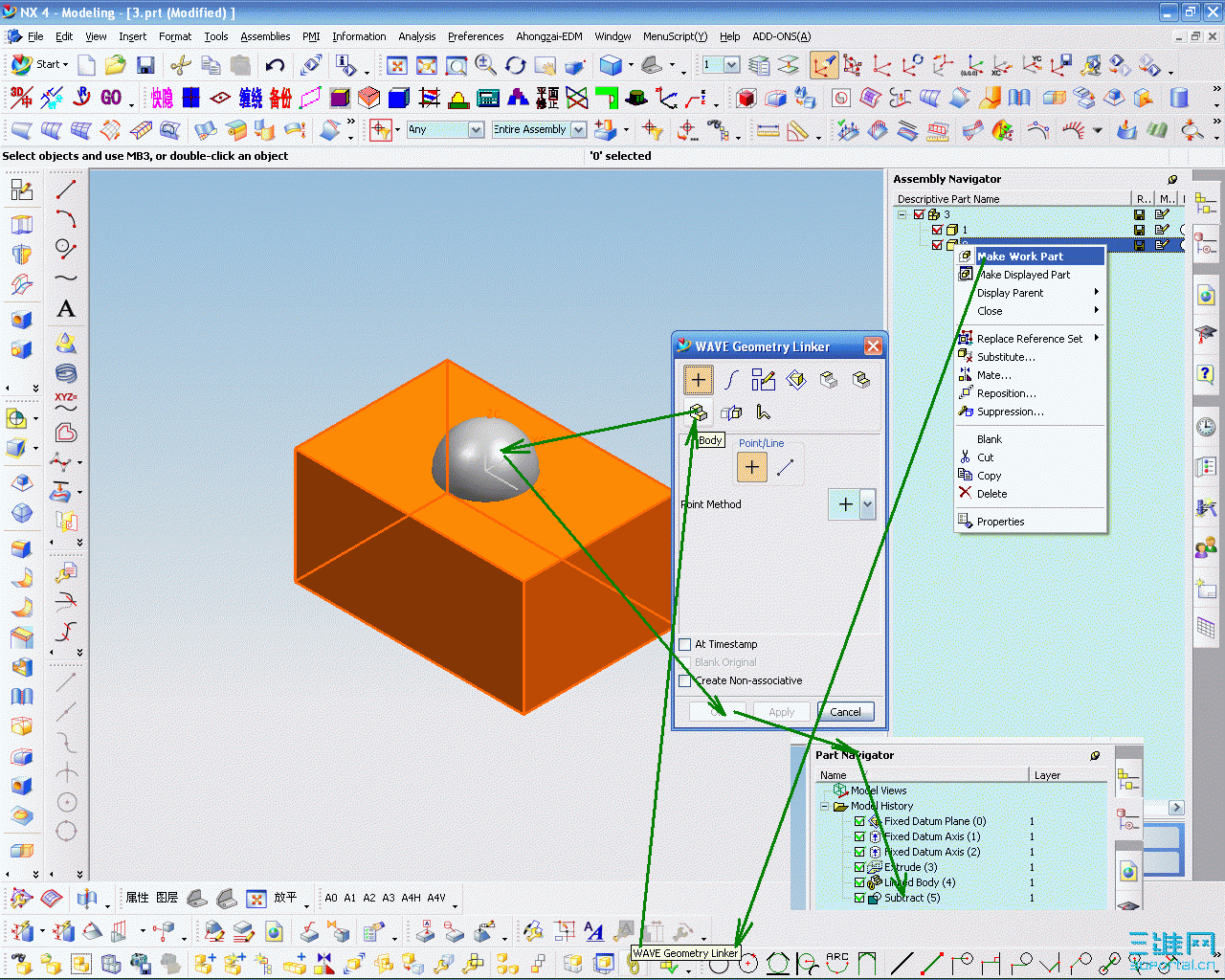Close the WAVE Geometry Linker dialog
The height and width of the screenshot is (980, 1225).
[873, 346]
